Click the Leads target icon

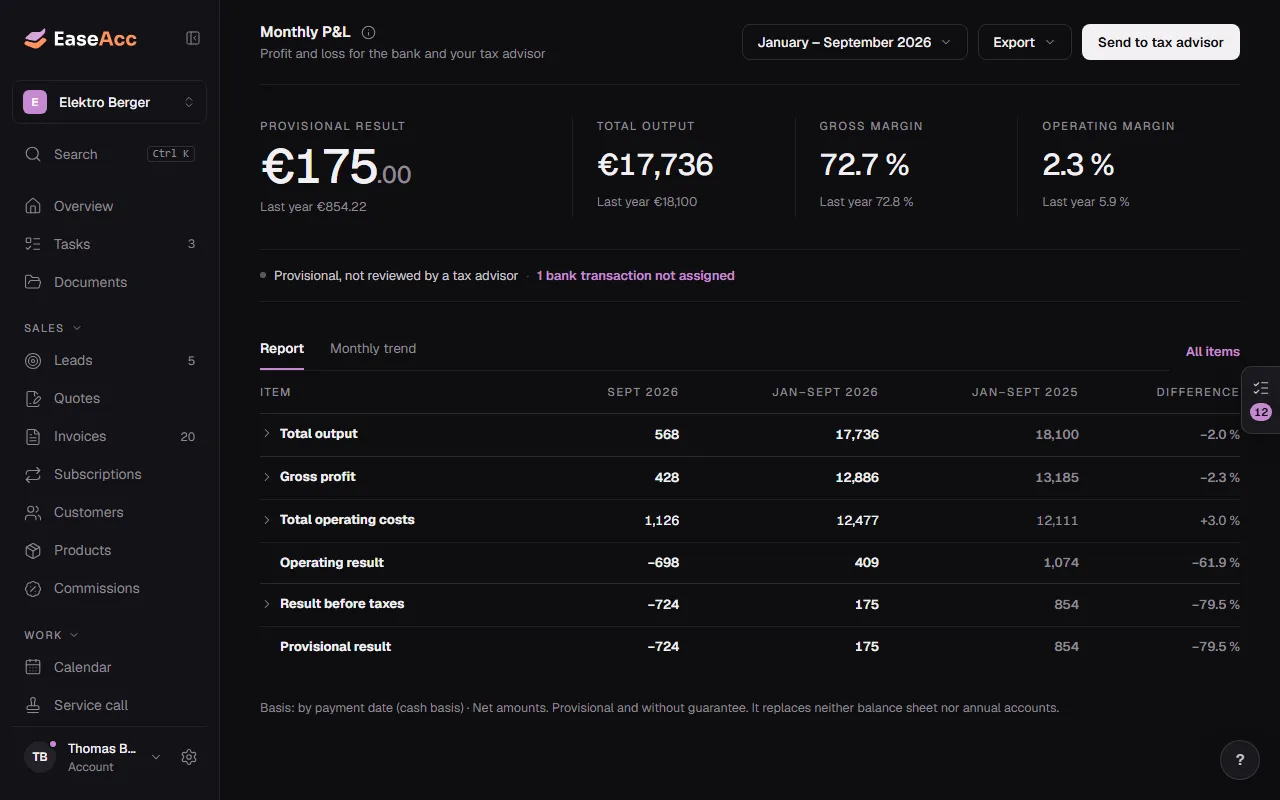click(33, 360)
